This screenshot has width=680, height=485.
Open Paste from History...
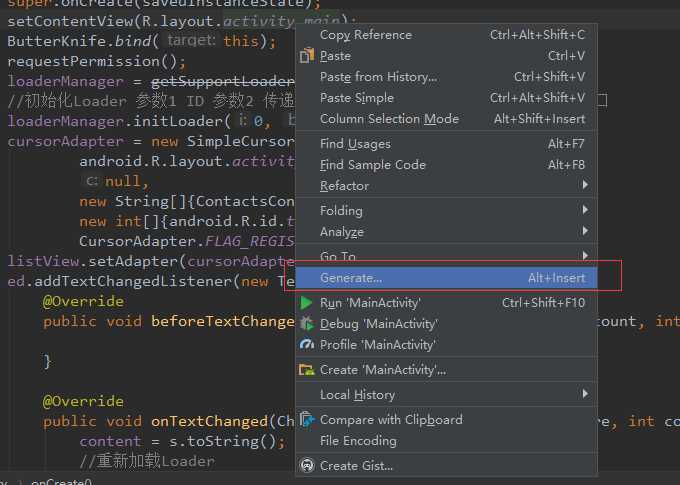378,77
